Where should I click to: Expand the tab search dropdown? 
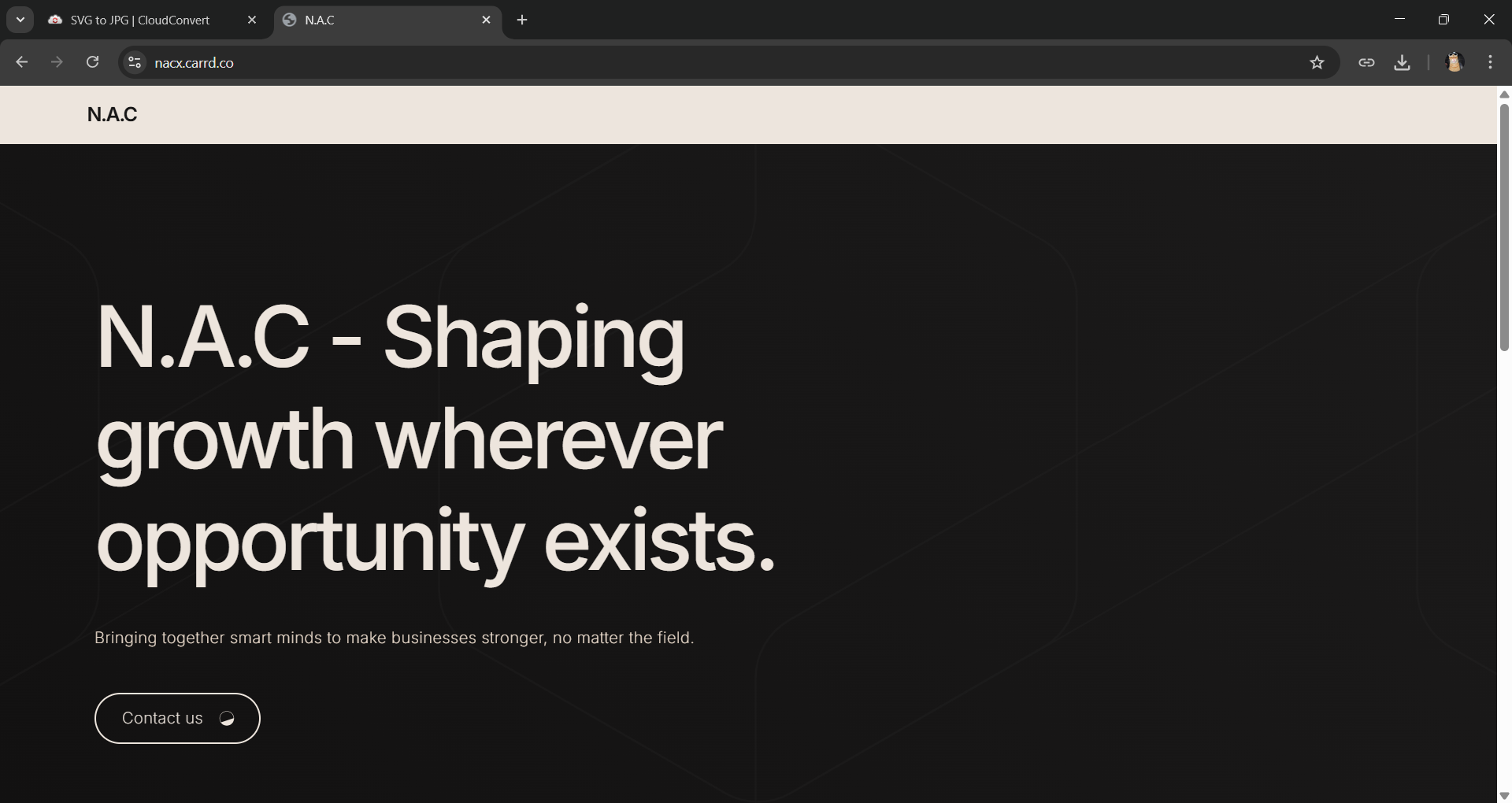point(20,20)
